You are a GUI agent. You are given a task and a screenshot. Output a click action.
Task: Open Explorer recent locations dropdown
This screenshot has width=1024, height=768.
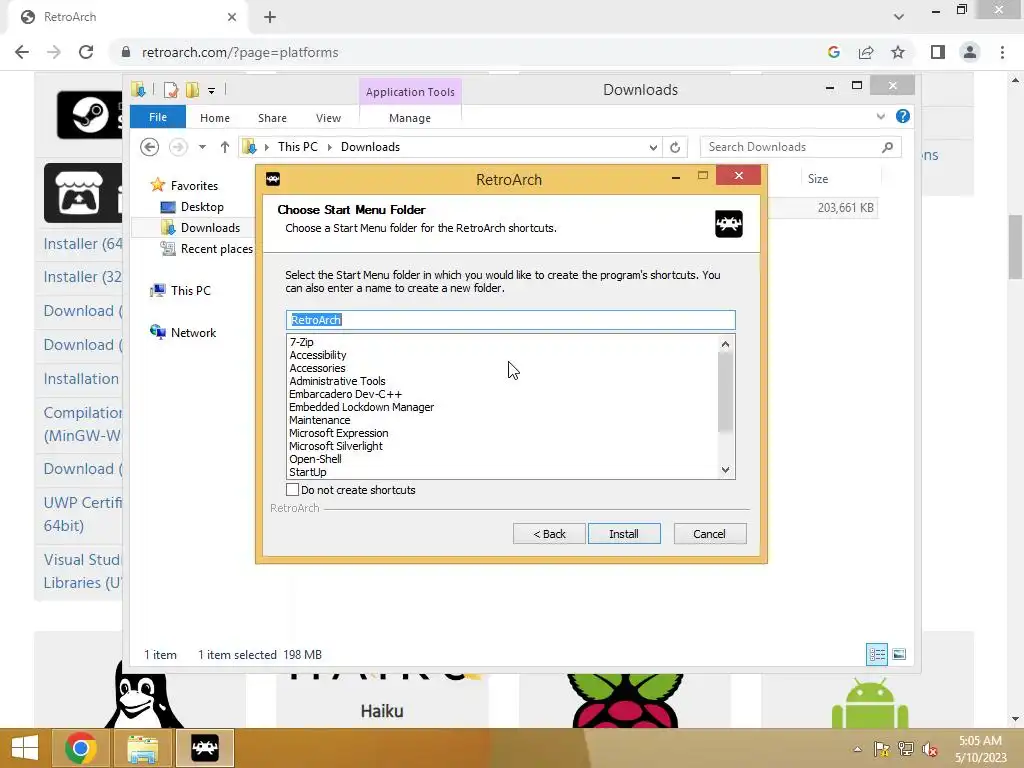202,147
